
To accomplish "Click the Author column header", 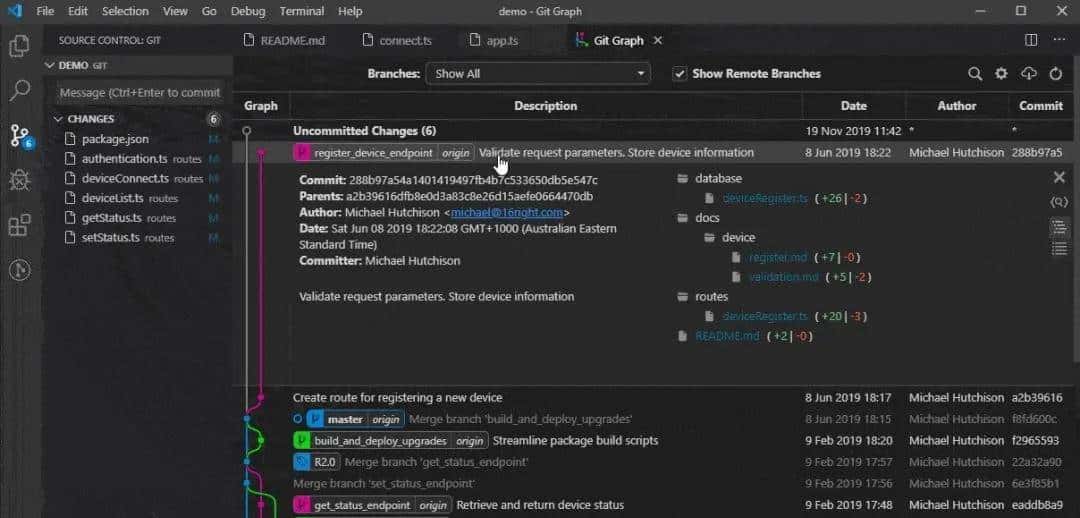I will click(x=957, y=106).
